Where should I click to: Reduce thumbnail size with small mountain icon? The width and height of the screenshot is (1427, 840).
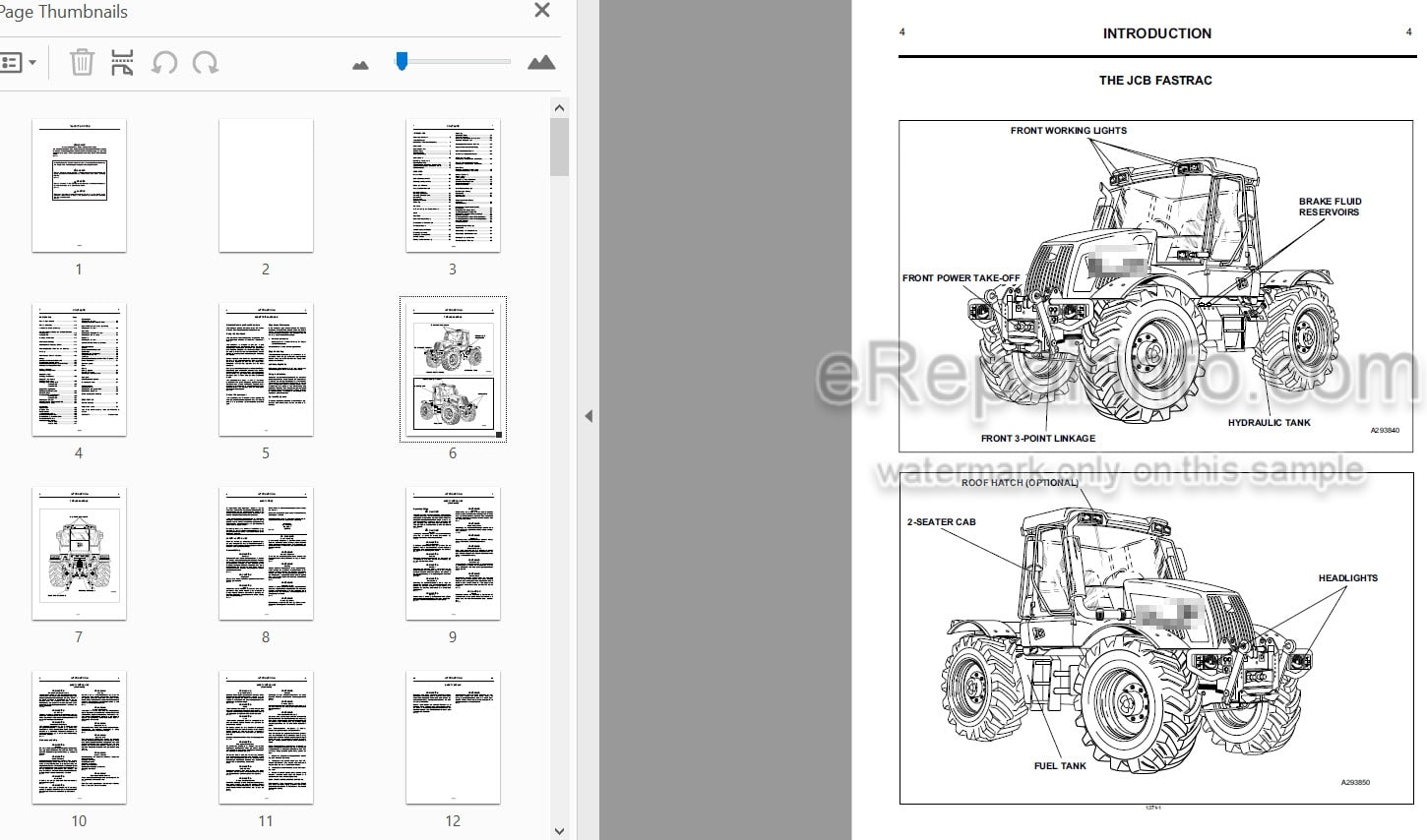pos(360,65)
